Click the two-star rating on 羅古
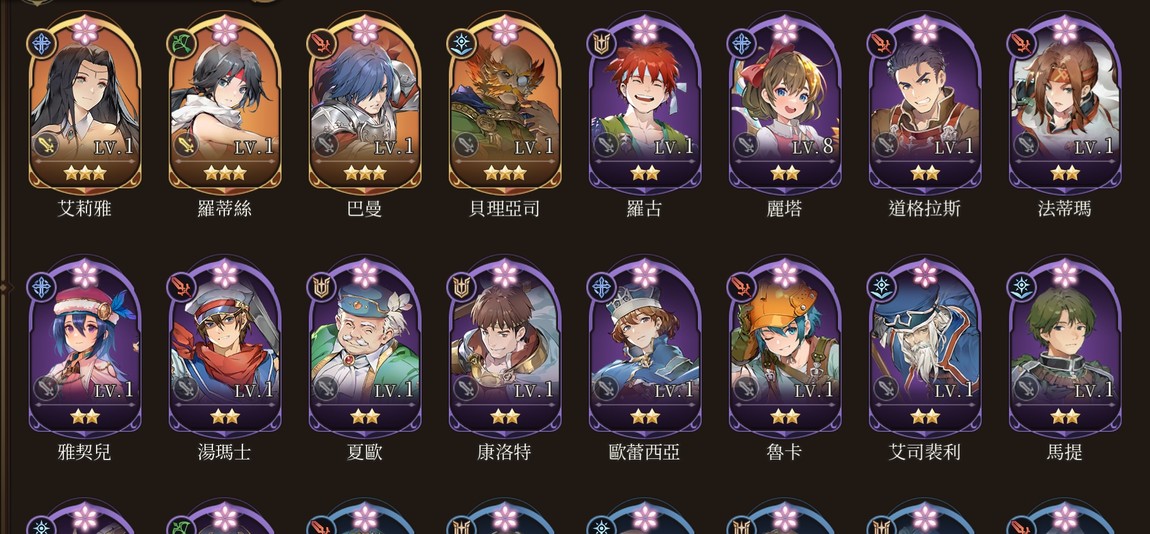The image size is (1150, 534). (645, 174)
